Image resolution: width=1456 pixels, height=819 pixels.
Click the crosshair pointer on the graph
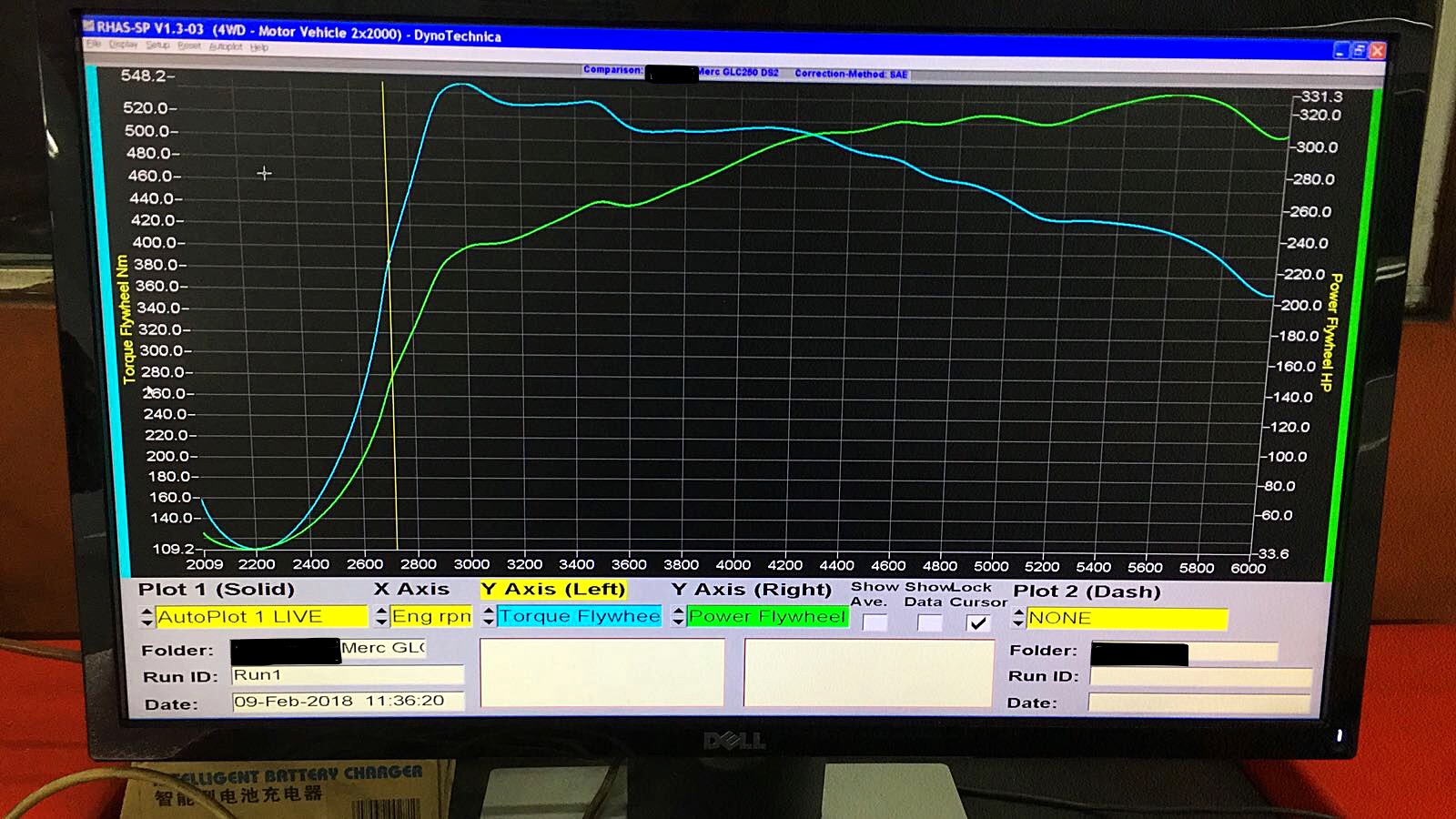pyautogui.click(x=264, y=173)
